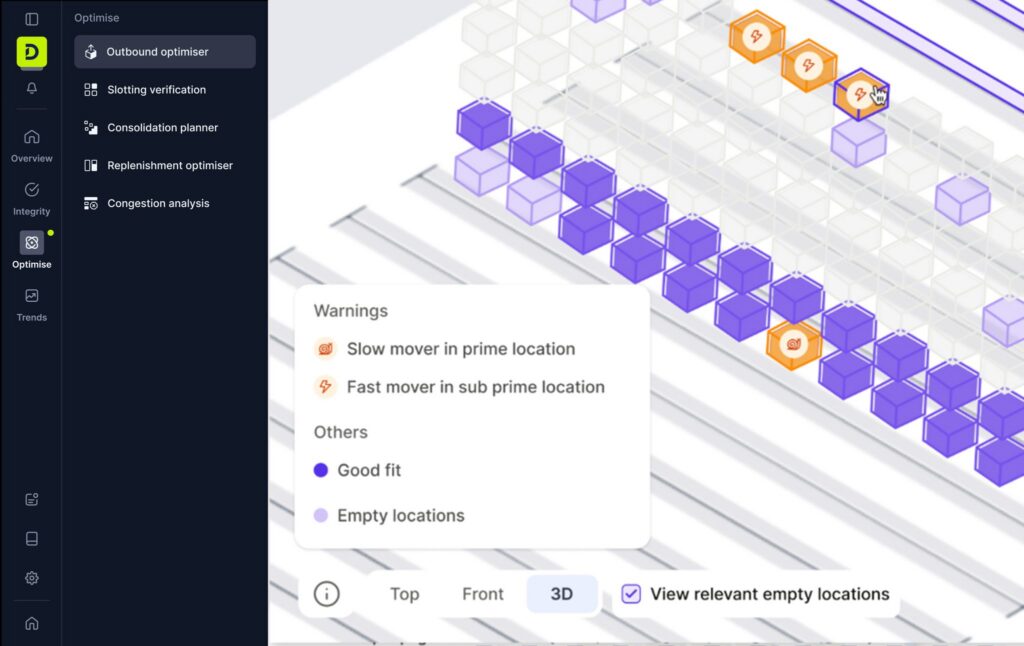
Task: Click 'Fast mover in sub prime location' text
Action: [475, 387]
